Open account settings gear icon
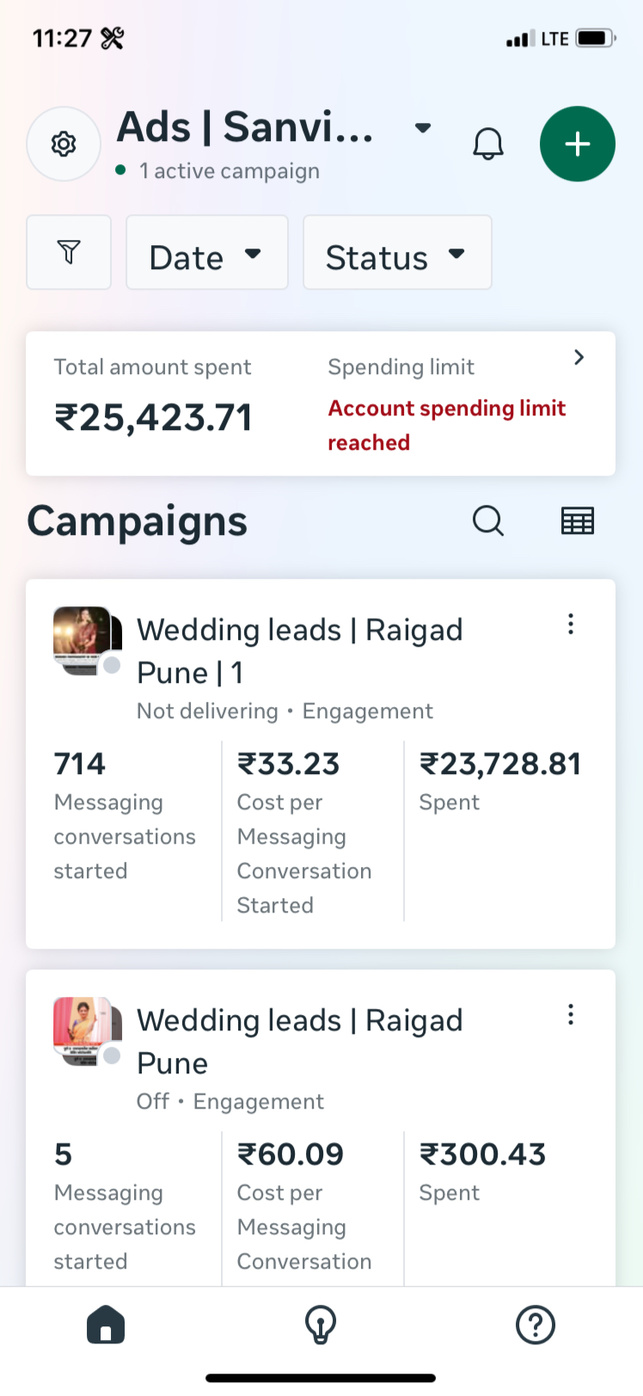Viewport: 643px width, 1396px height. pos(63,144)
